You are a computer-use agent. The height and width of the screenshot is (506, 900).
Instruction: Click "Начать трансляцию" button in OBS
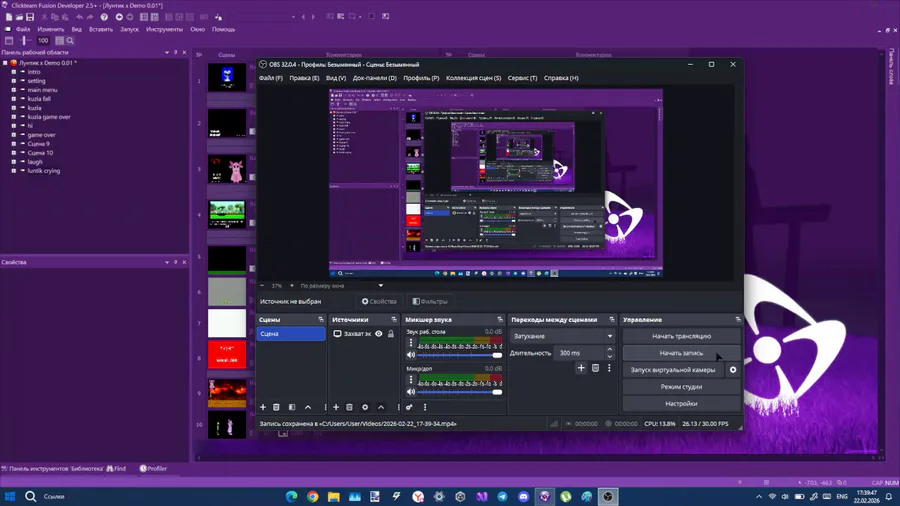[681, 336]
